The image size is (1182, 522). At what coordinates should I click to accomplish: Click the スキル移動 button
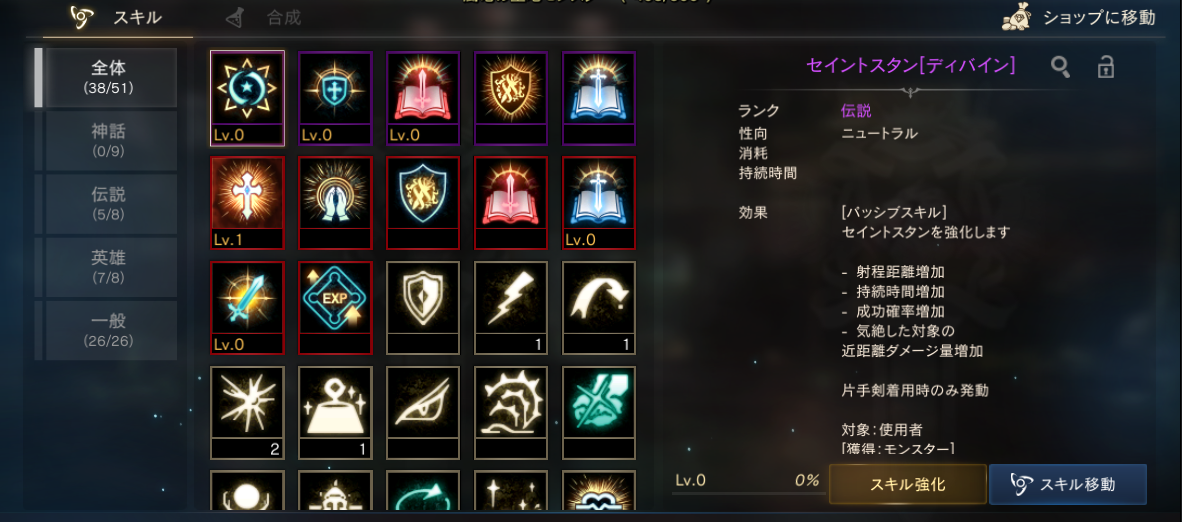1067,484
